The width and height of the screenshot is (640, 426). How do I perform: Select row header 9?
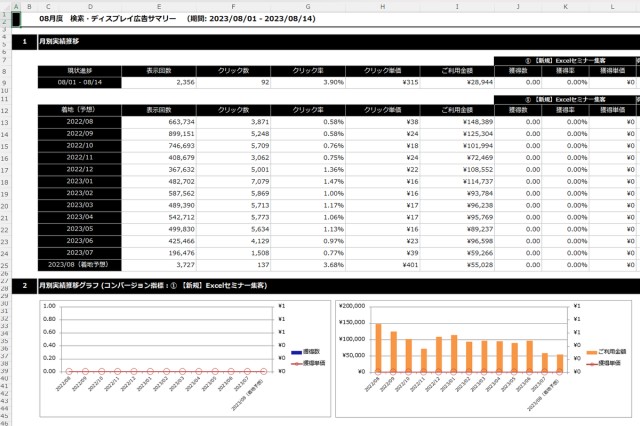pos(4,82)
